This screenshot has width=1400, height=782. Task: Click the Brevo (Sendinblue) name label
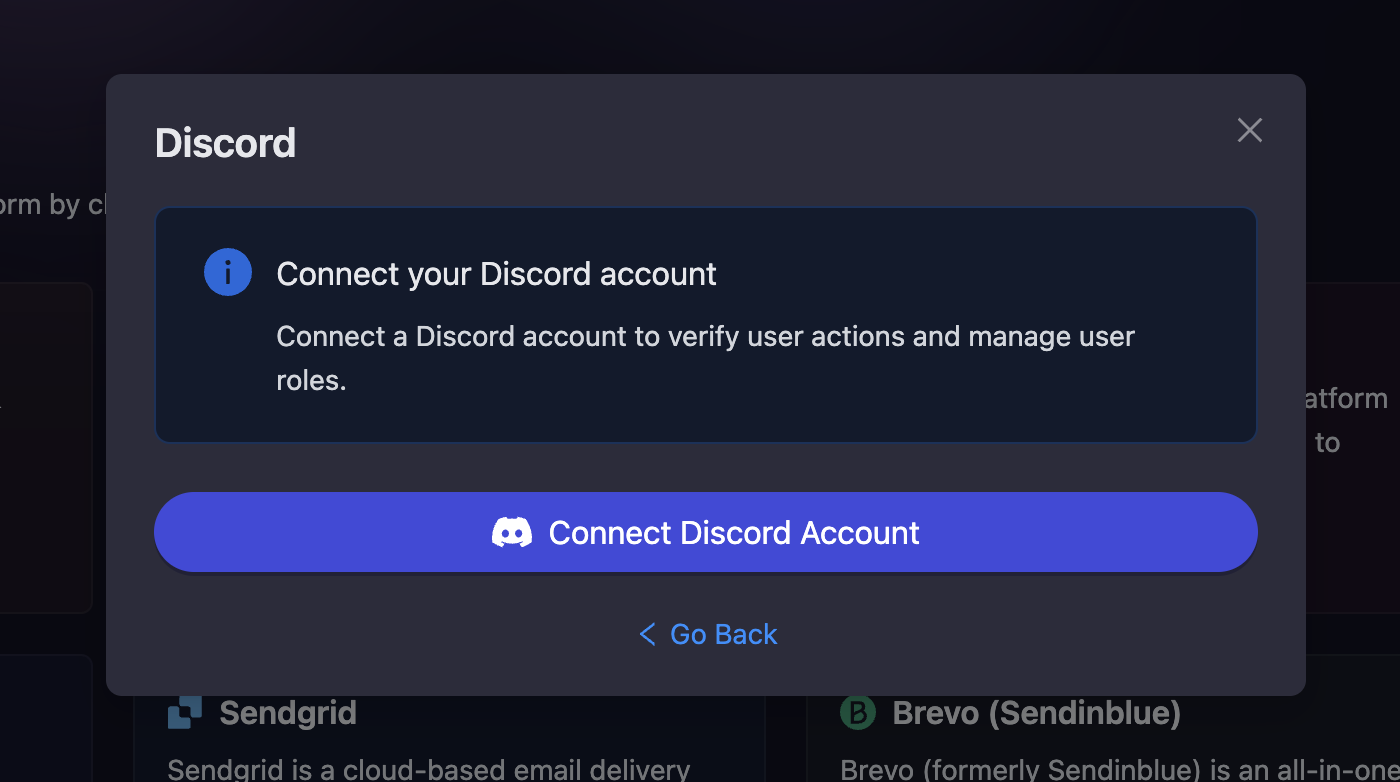pyautogui.click(x=1035, y=712)
